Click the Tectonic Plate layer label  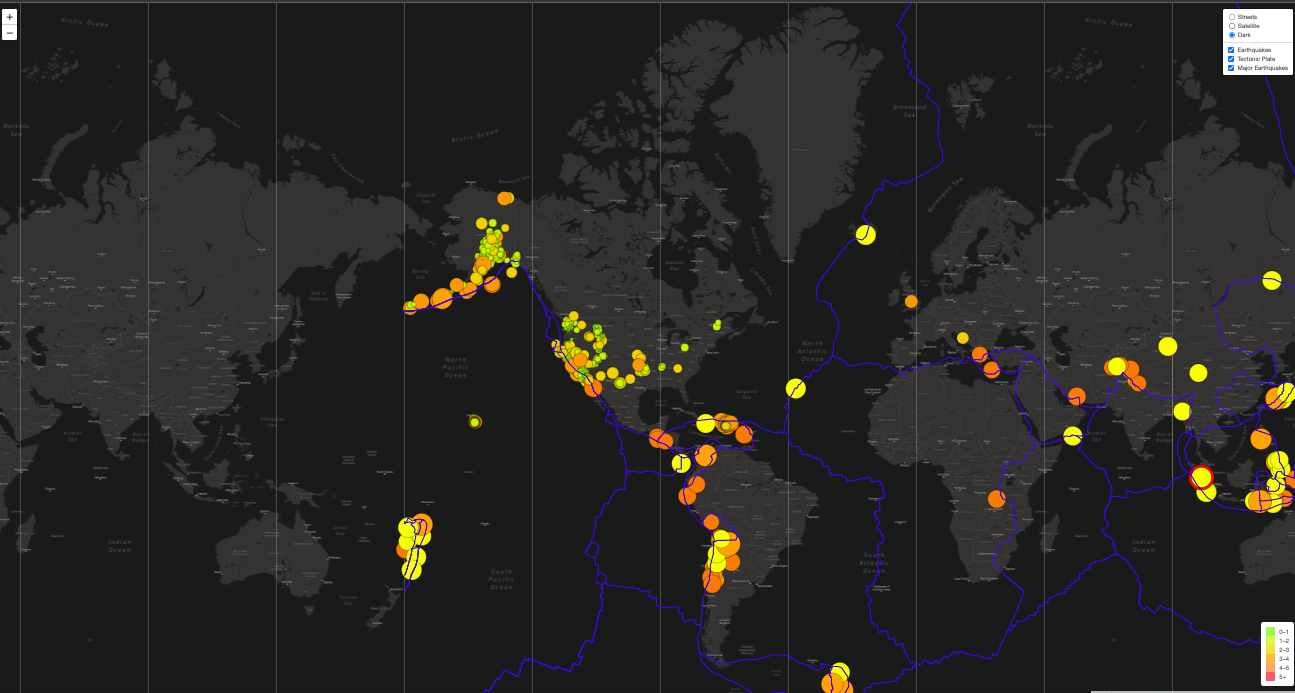coord(1256,59)
